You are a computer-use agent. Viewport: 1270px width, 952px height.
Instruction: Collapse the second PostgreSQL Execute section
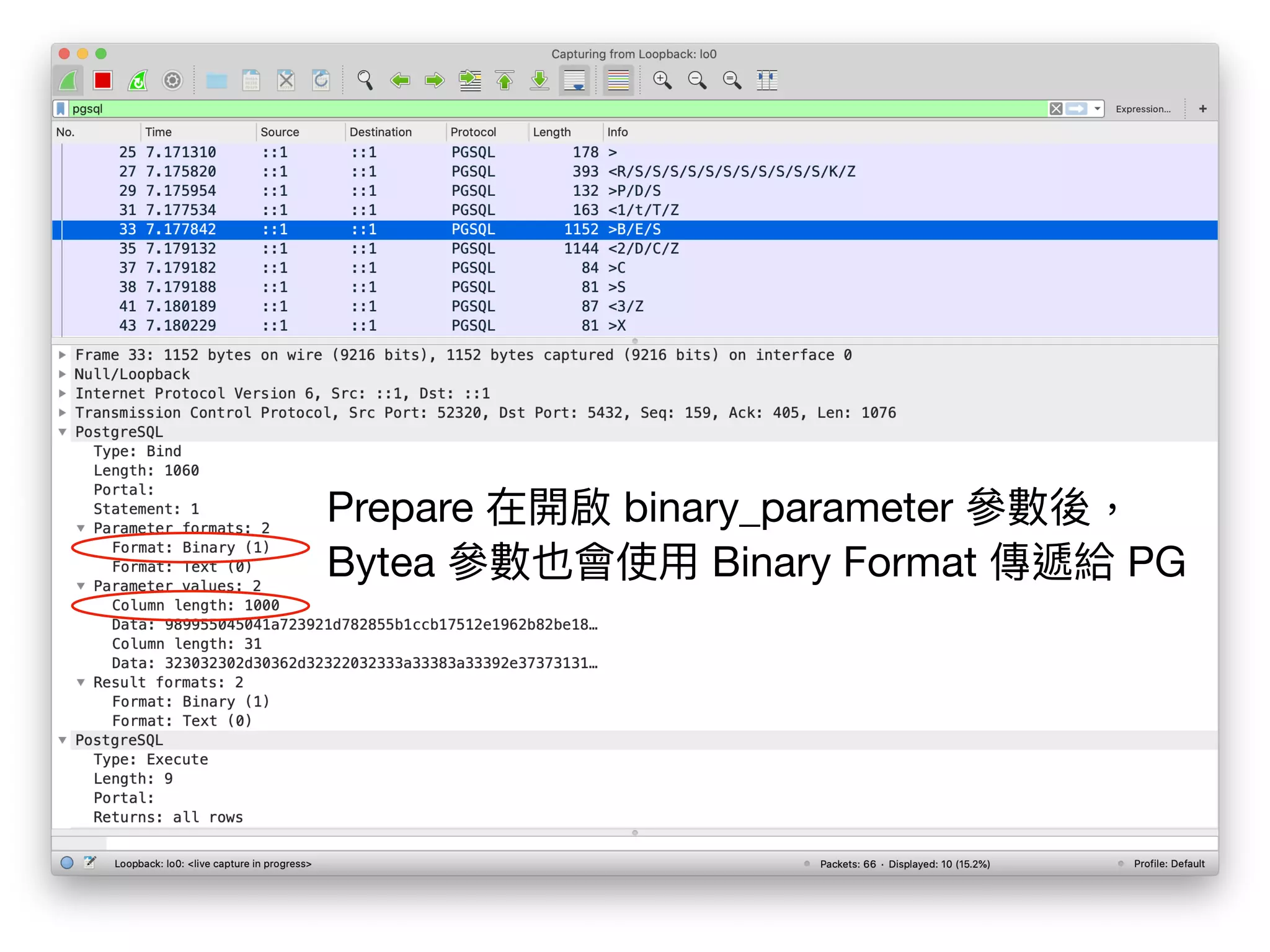pyautogui.click(x=62, y=740)
